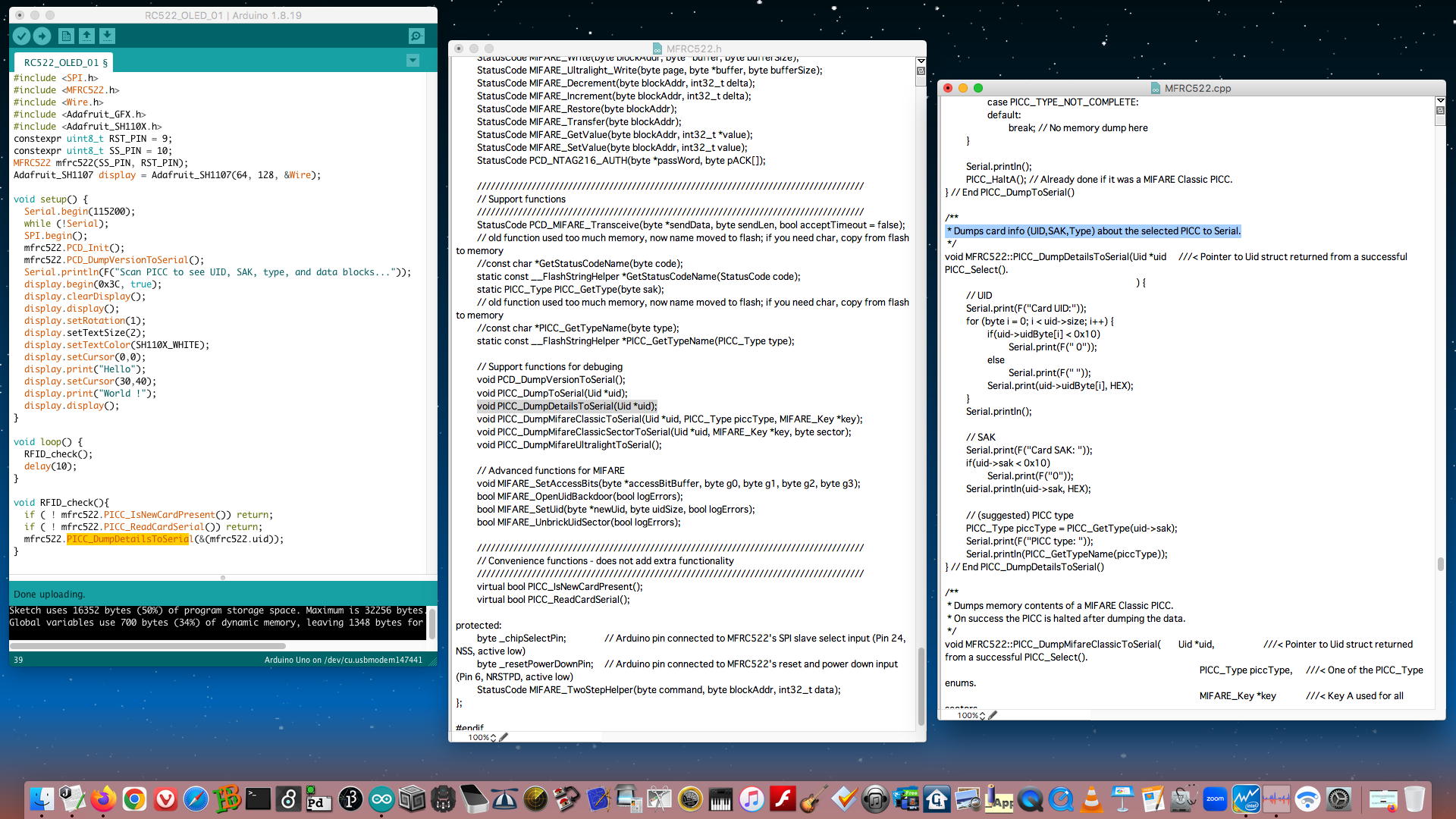Image resolution: width=1456 pixels, height=819 pixels.
Task: Click the Save sketch down-arrow icon
Action: [x=107, y=36]
